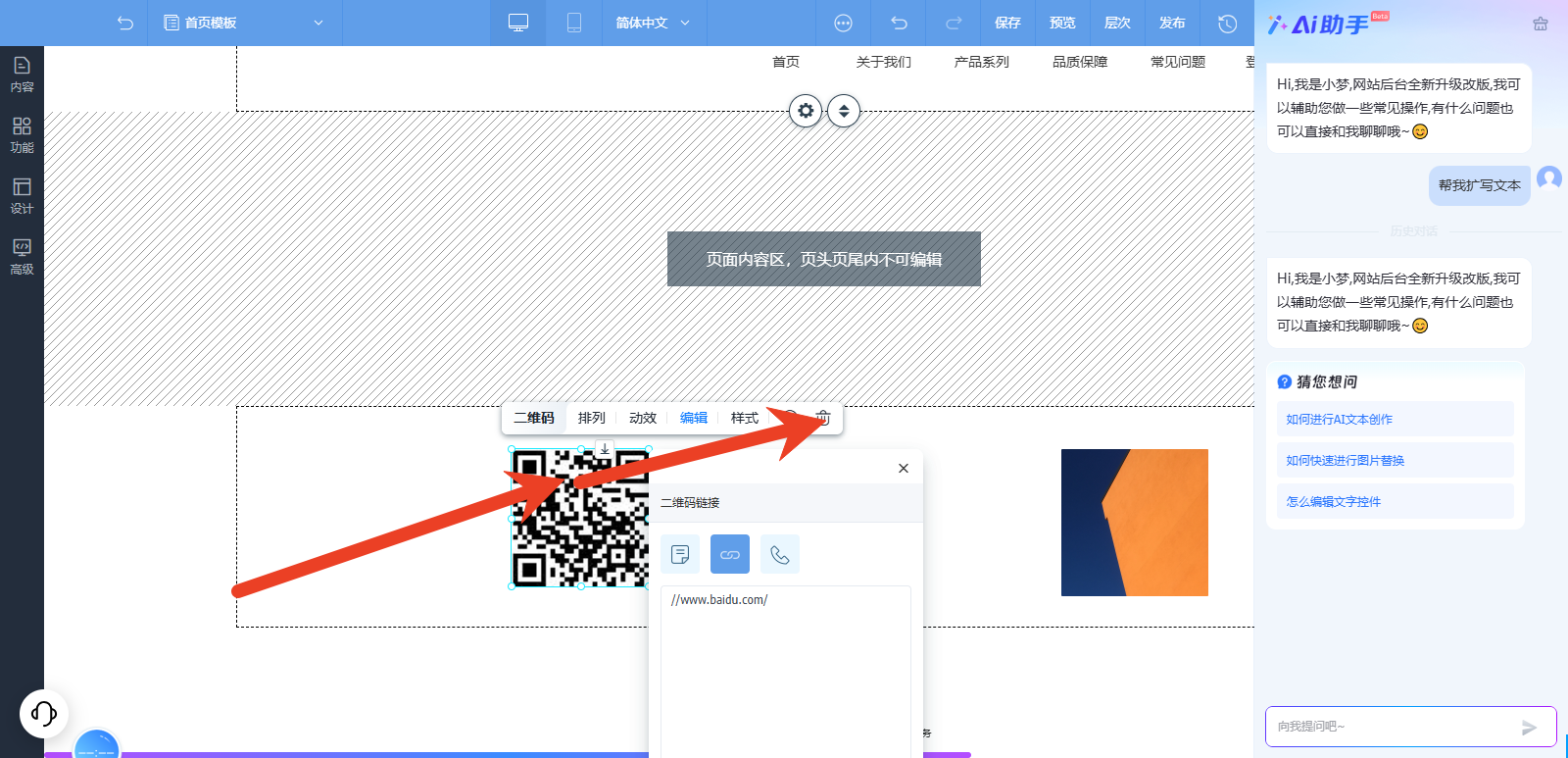
Task: Click the 发布 publish button
Action: (1172, 23)
